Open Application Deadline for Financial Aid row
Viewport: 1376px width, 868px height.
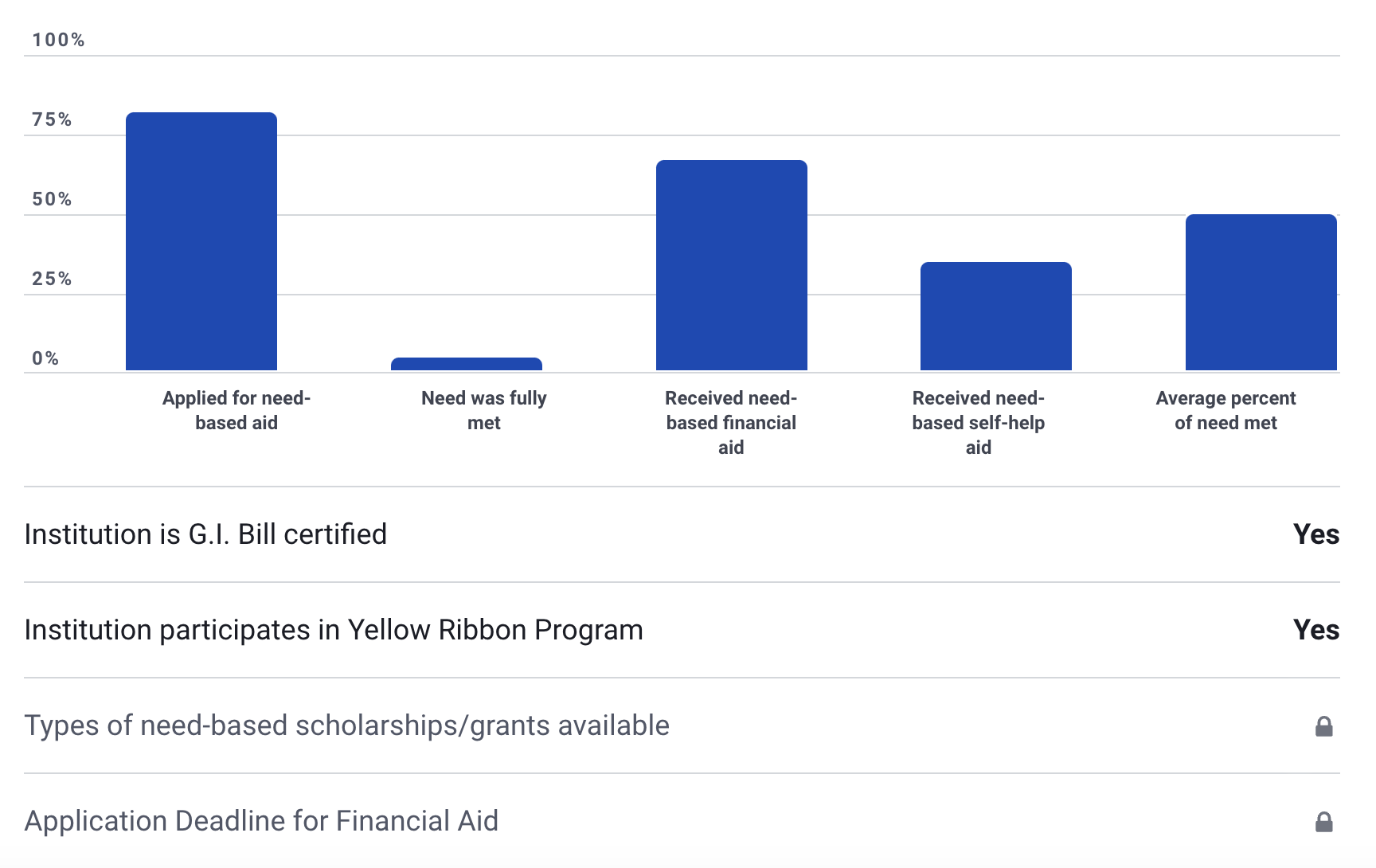click(x=261, y=821)
